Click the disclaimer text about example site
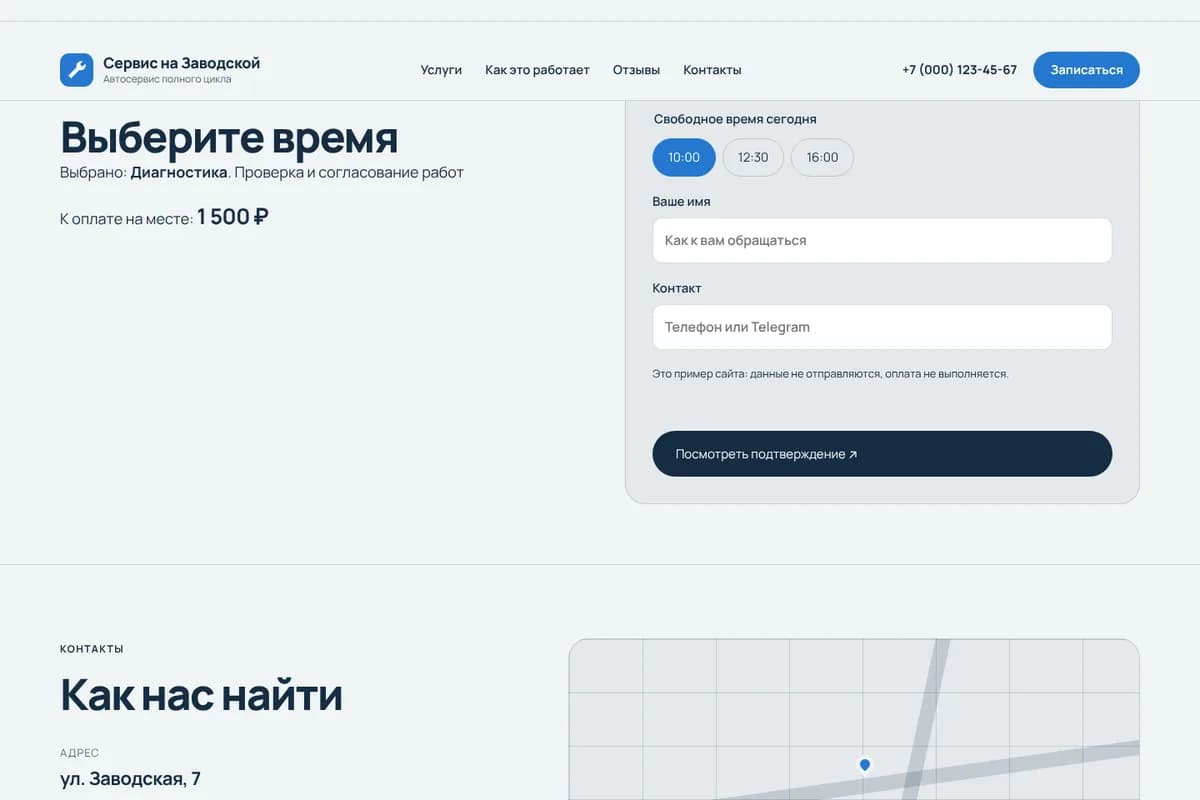 (x=830, y=374)
